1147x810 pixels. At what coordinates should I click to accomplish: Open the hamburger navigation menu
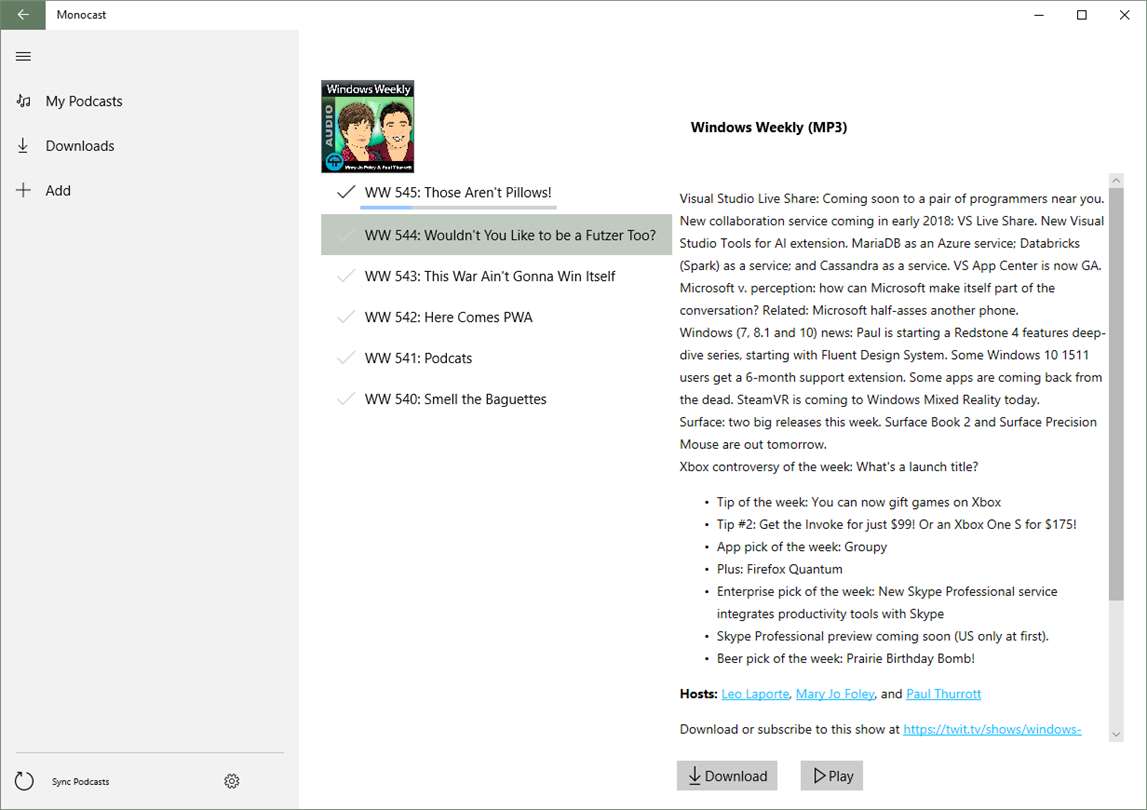coord(23,56)
